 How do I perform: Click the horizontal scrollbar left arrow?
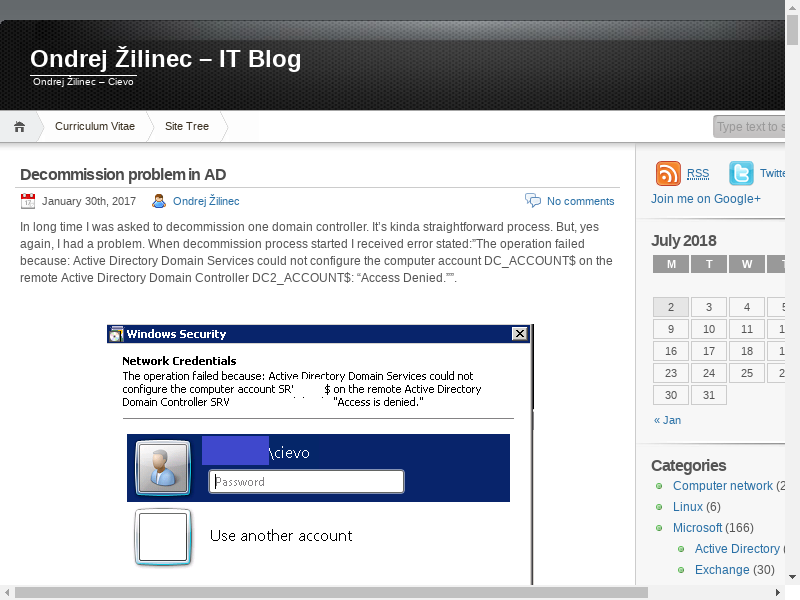pyautogui.click(x=7, y=592)
